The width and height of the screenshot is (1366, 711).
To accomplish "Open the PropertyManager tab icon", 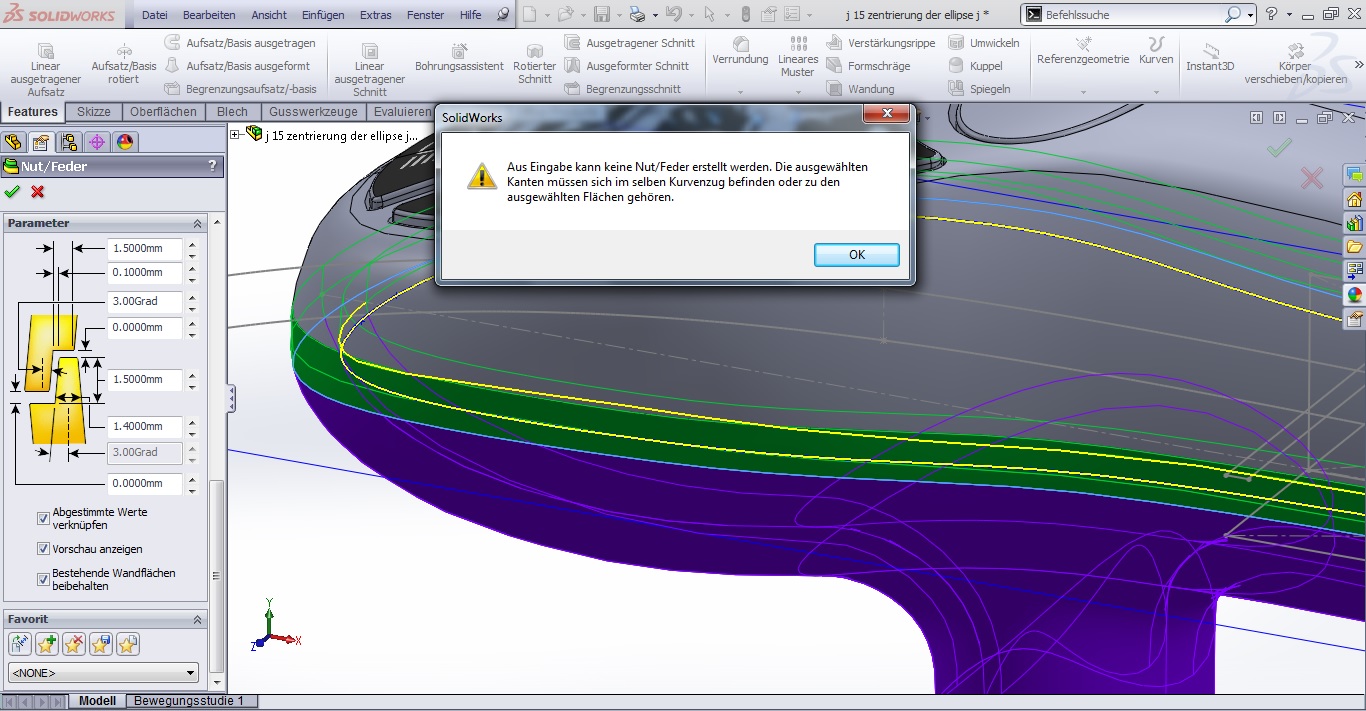I will coord(41,142).
